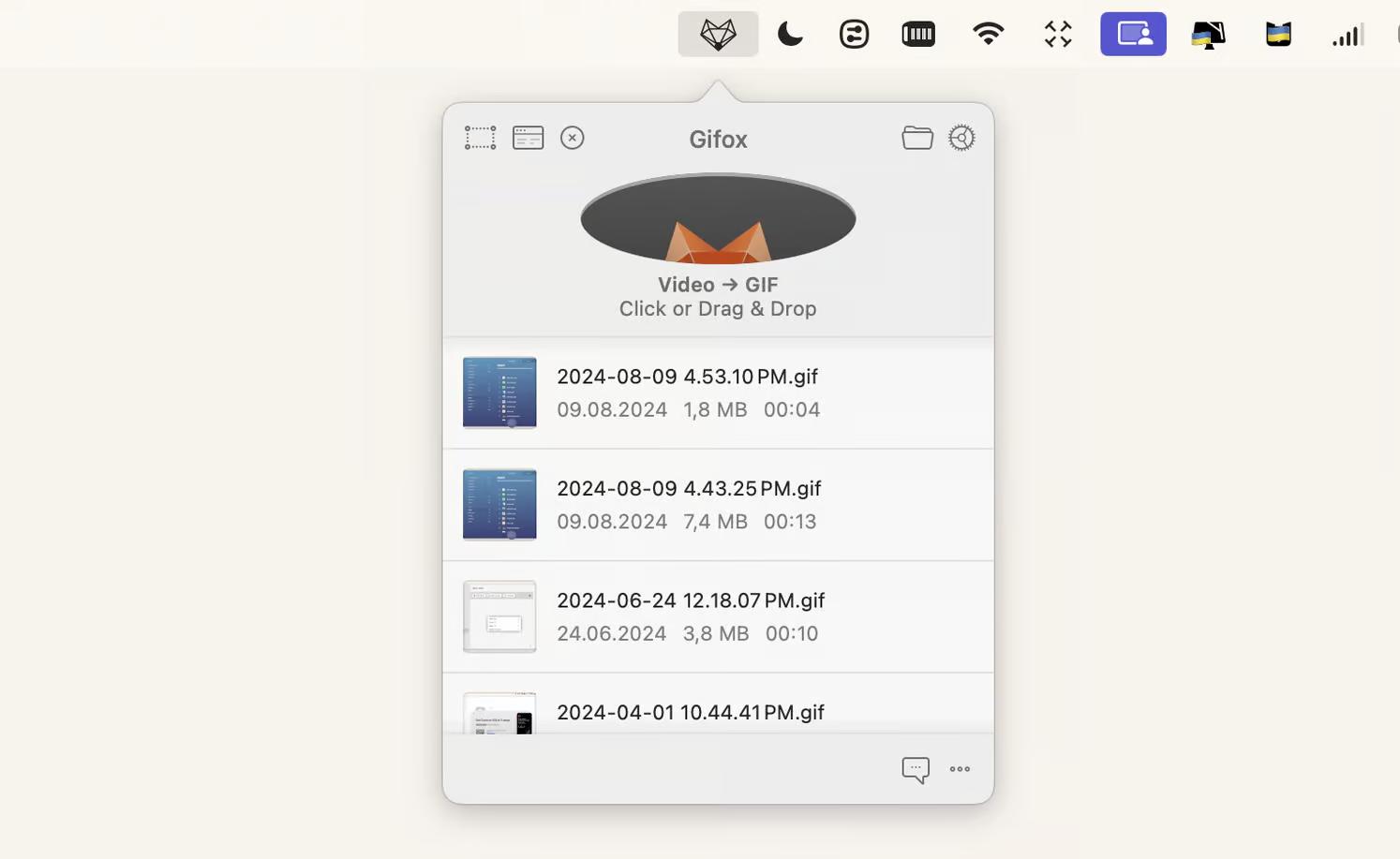Click the Video → GIF drop zone
Screen dimensions: 1400x859
coord(718,245)
